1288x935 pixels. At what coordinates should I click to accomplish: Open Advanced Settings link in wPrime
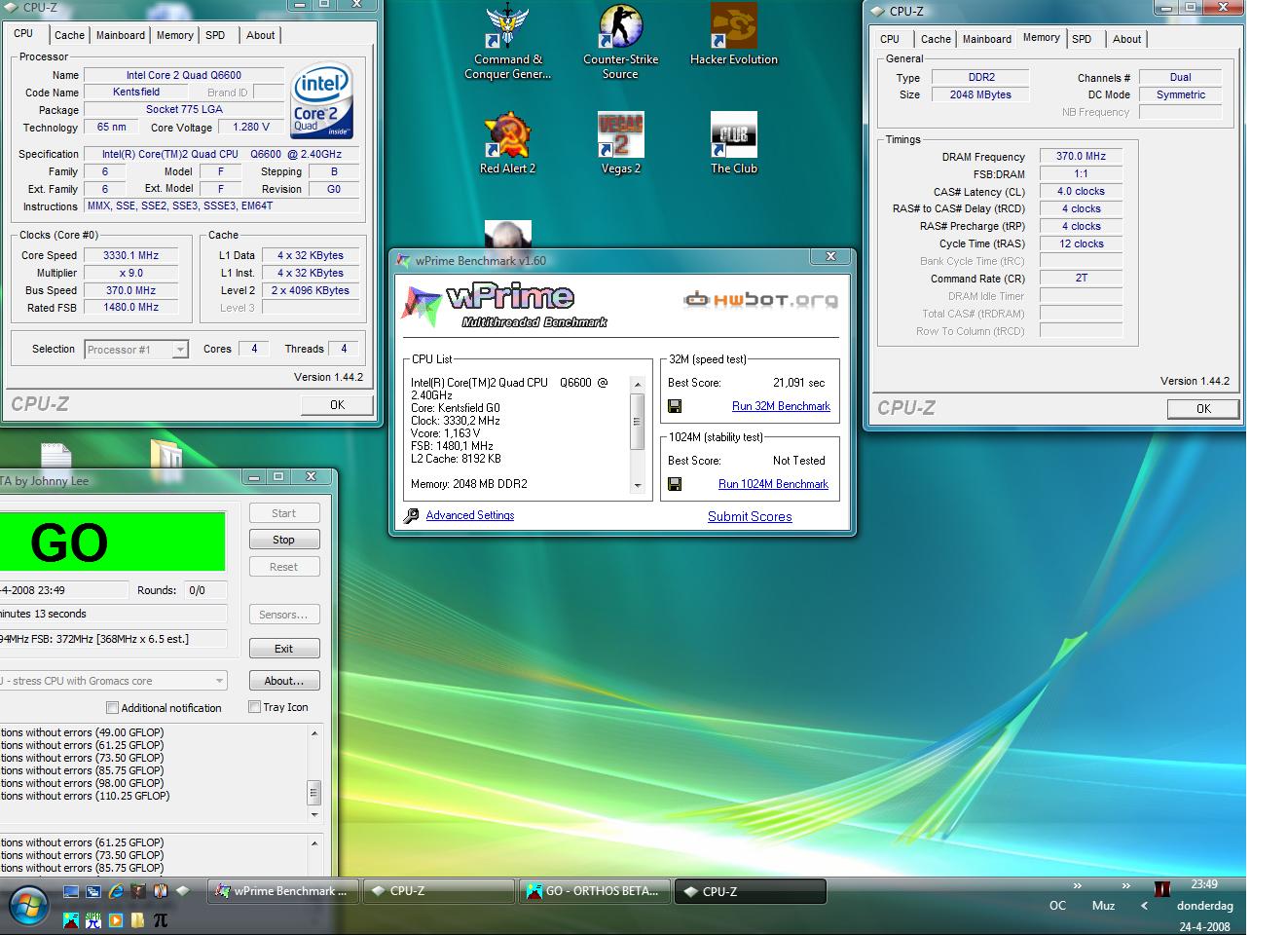[x=470, y=515]
